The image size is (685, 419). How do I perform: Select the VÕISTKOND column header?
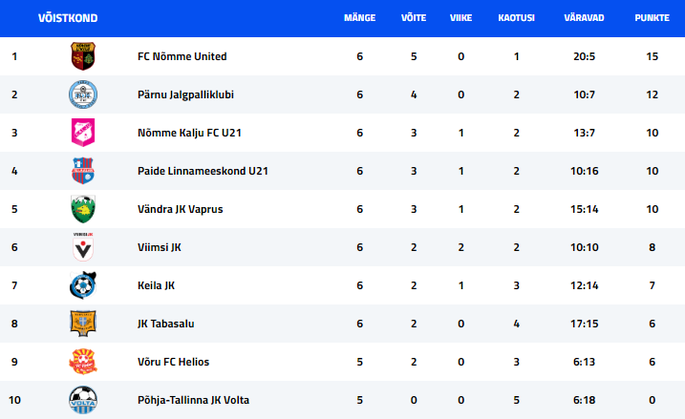click(x=68, y=18)
